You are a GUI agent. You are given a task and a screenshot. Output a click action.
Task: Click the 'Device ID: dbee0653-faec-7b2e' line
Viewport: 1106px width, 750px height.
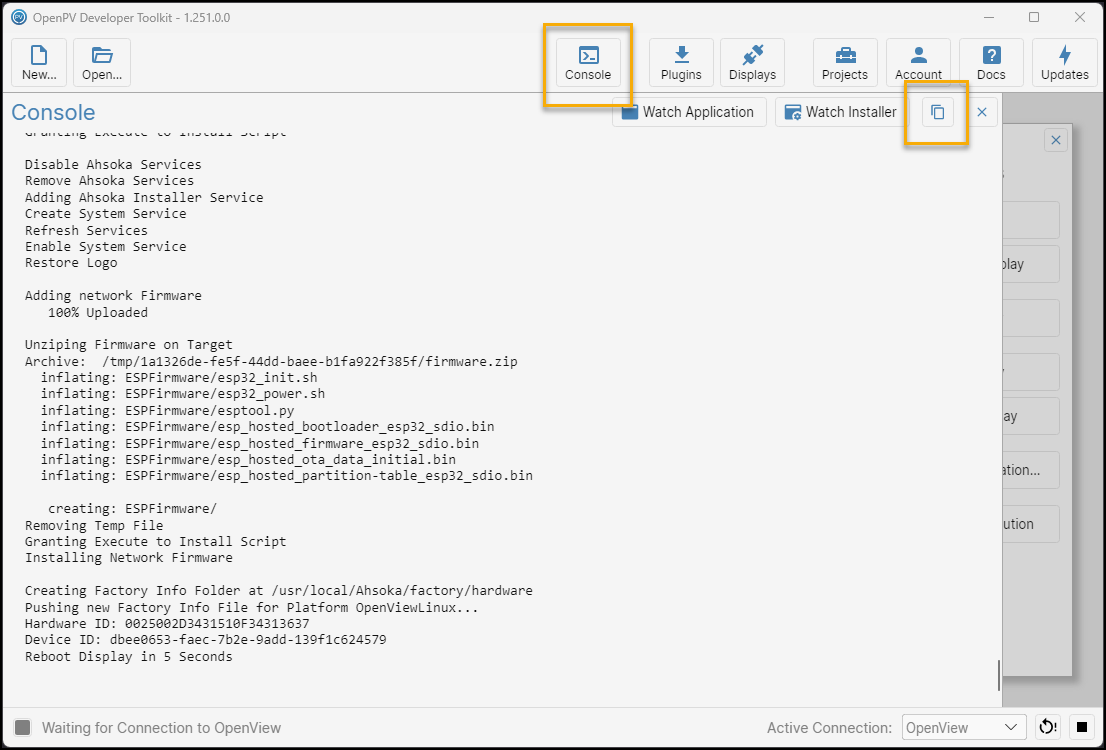[x=205, y=640]
